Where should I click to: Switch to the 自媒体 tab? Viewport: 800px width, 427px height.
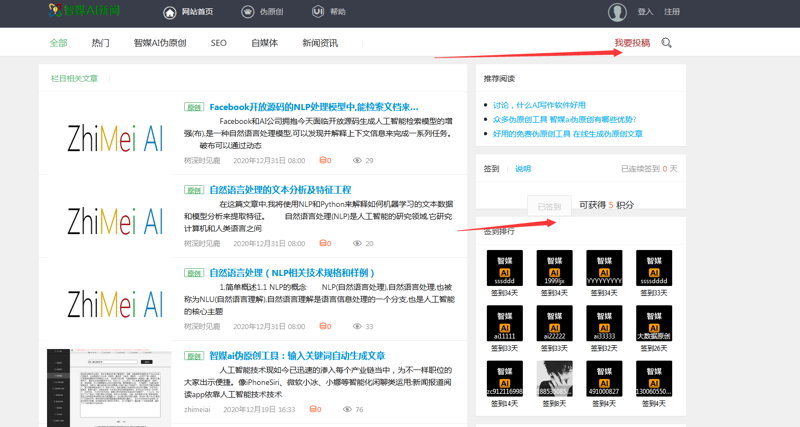click(x=264, y=43)
